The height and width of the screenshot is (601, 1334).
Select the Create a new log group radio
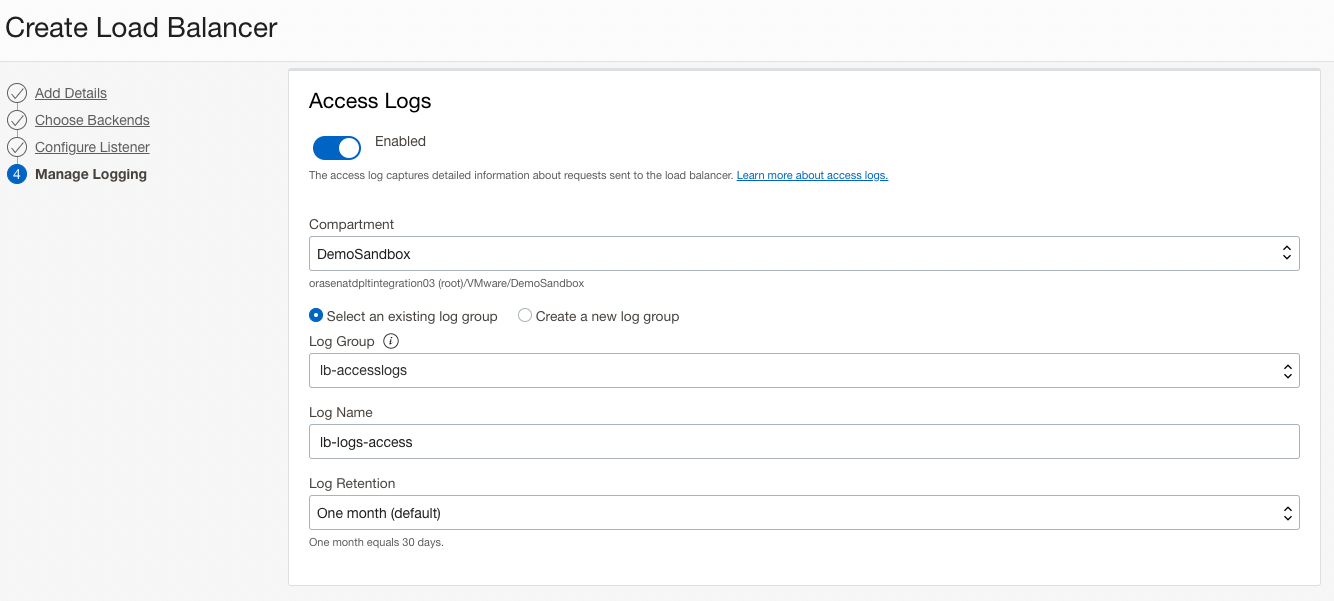[x=525, y=315]
